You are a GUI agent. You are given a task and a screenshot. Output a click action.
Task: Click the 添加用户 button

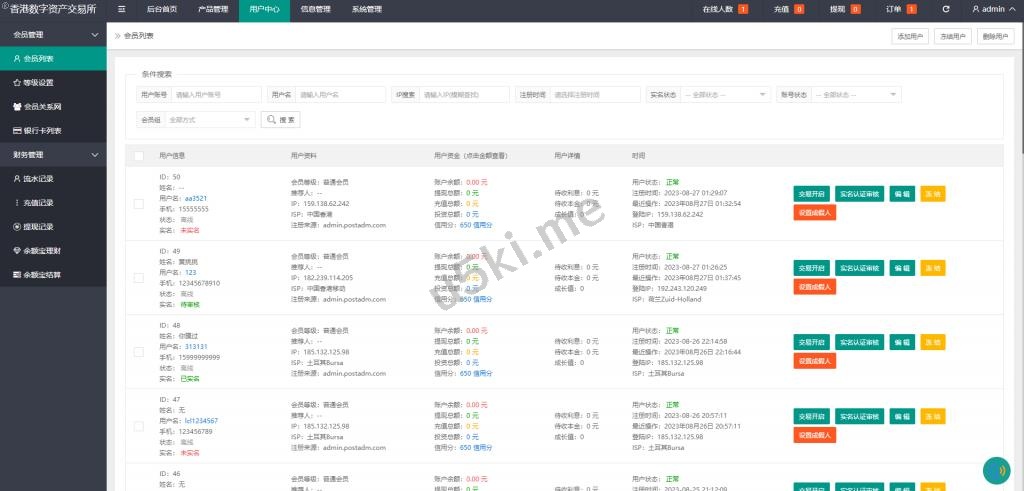[x=910, y=36]
